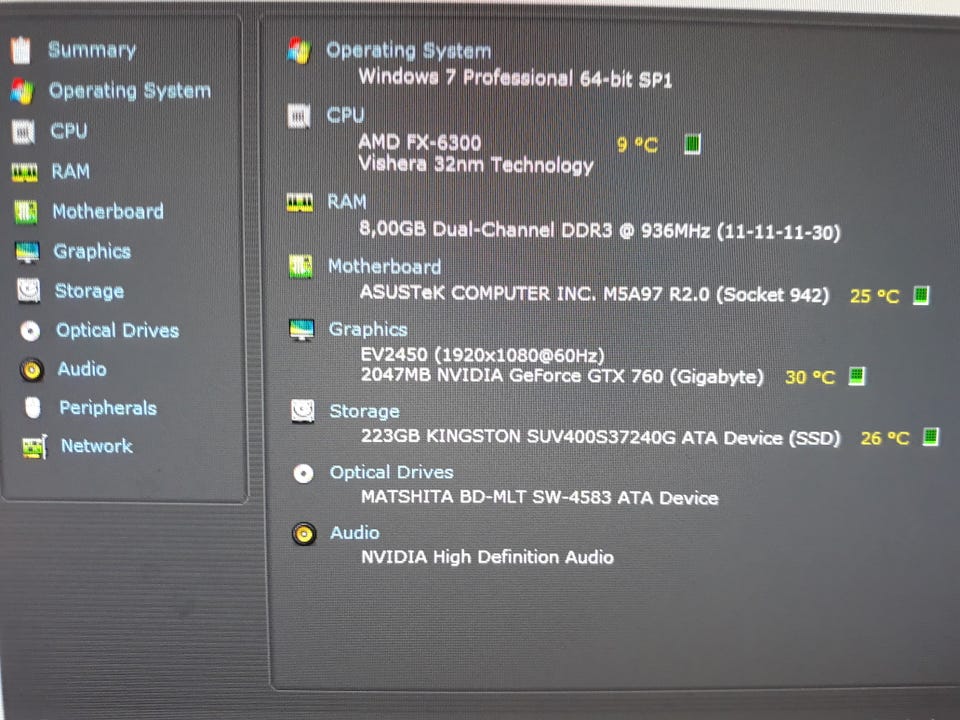The width and height of the screenshot is (960, 720).
Task: Click the sidebar Audio speaker icon
Action: click(x=31, y=370)
